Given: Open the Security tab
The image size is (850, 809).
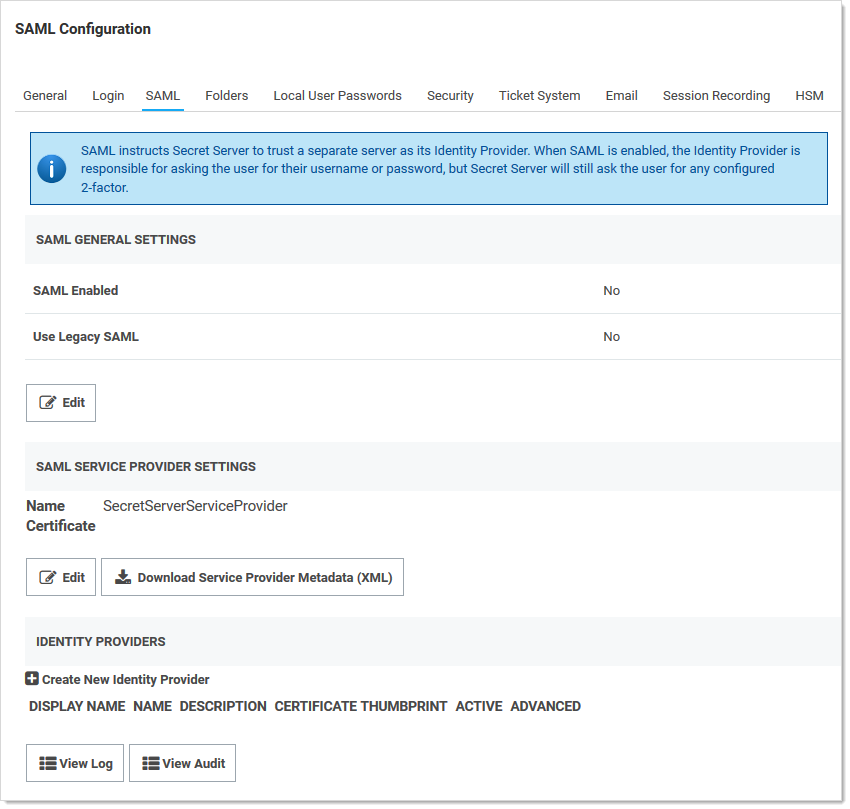Looking at the screenshot, I should [450, 96].
